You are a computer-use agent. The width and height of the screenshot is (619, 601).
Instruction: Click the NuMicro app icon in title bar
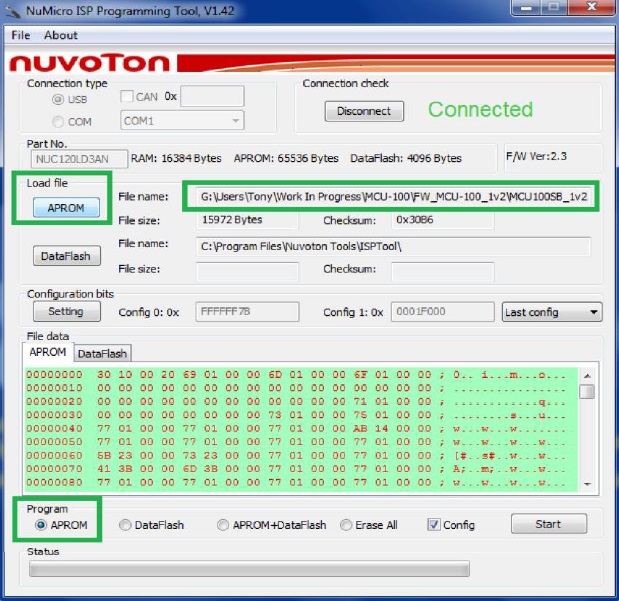(x=13, y=11)
